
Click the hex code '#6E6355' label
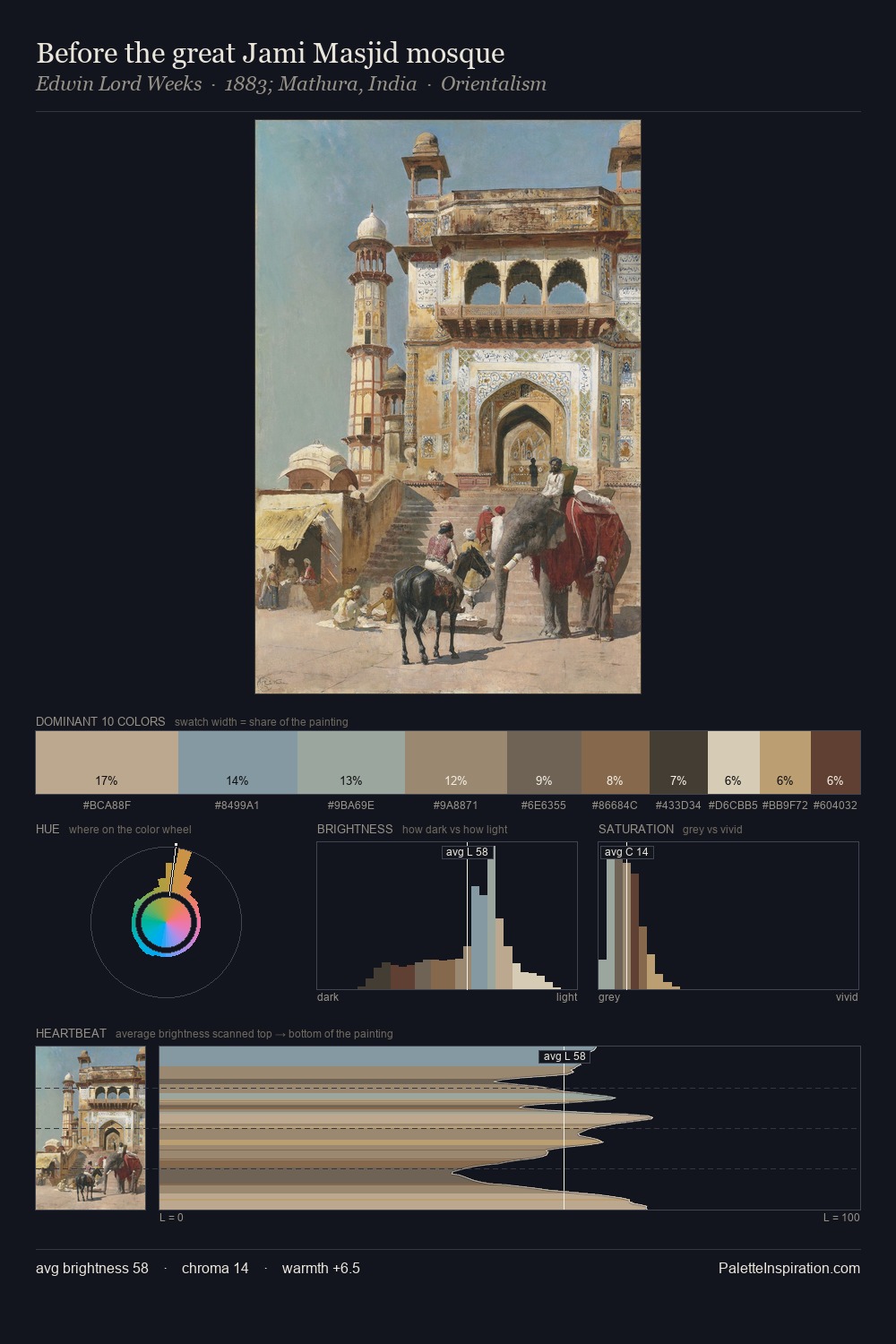pos(544,806)
